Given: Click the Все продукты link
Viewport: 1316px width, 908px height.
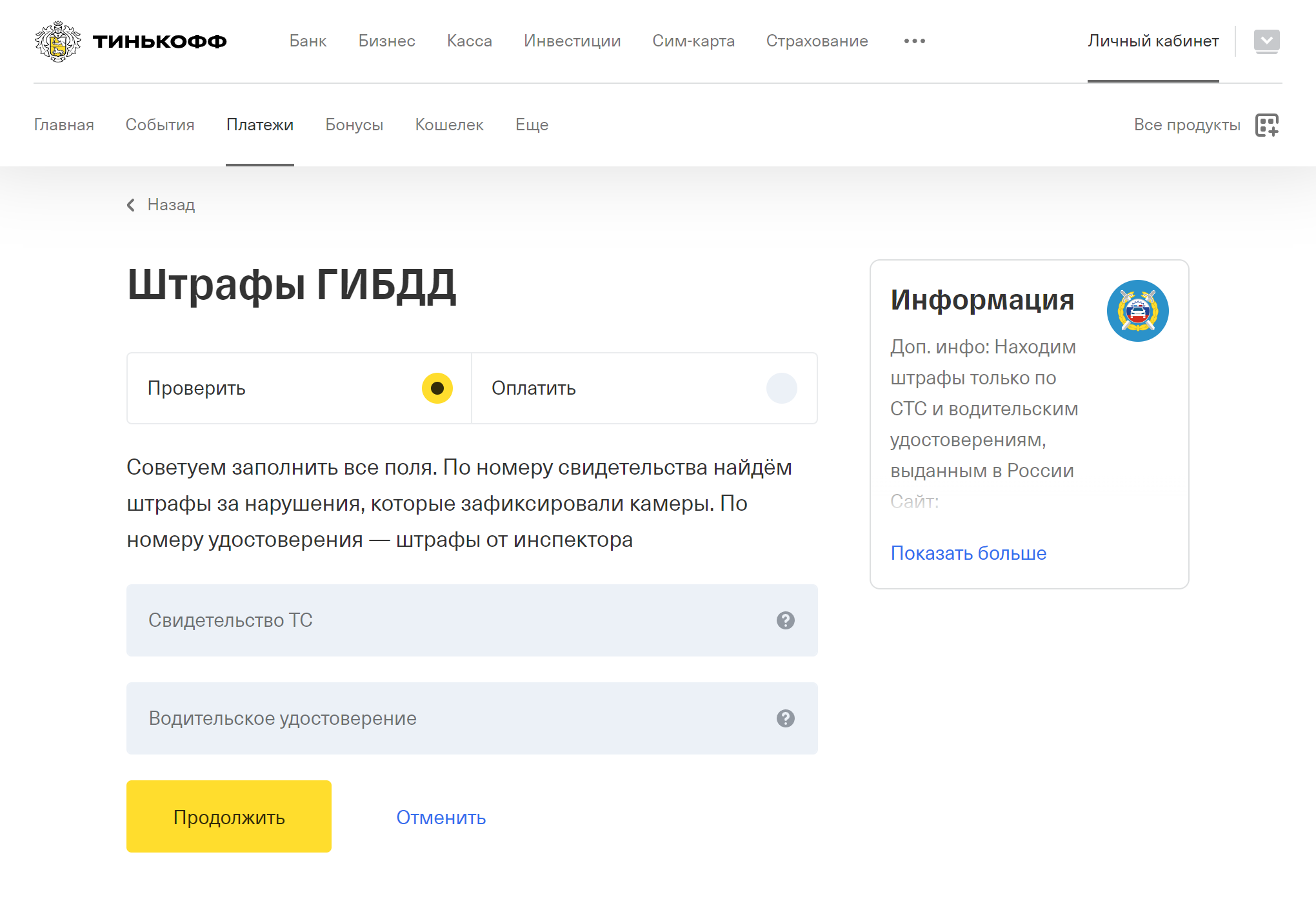Looking at the screenshot, I should pyautogui.click(x=1187, y=125).
